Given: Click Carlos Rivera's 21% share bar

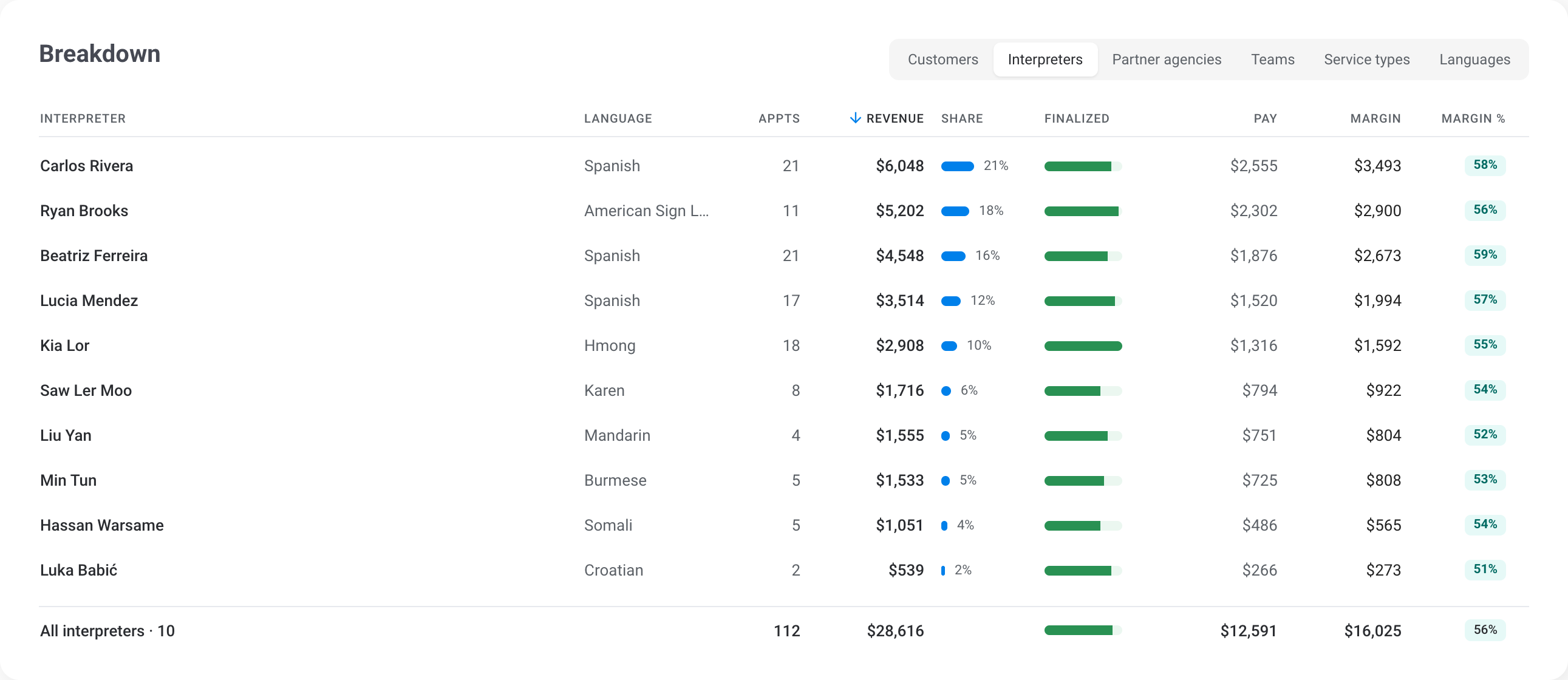Looking at the screenshot, I should pyautogui.click(x=957, y=166).
